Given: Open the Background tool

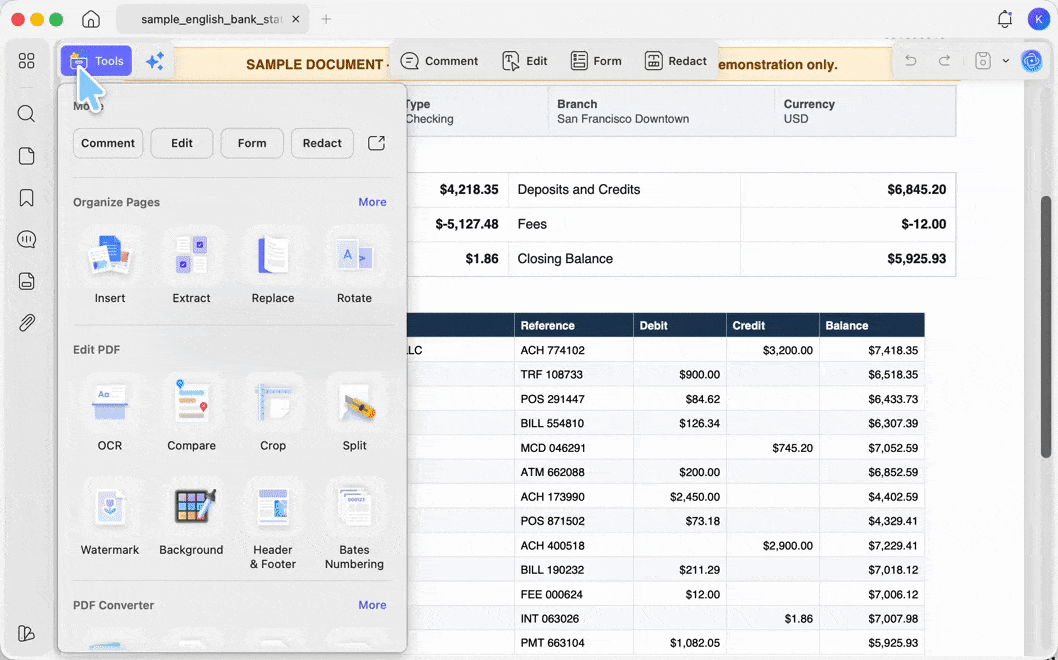Looking at the screenshot, I should point(191,518).
